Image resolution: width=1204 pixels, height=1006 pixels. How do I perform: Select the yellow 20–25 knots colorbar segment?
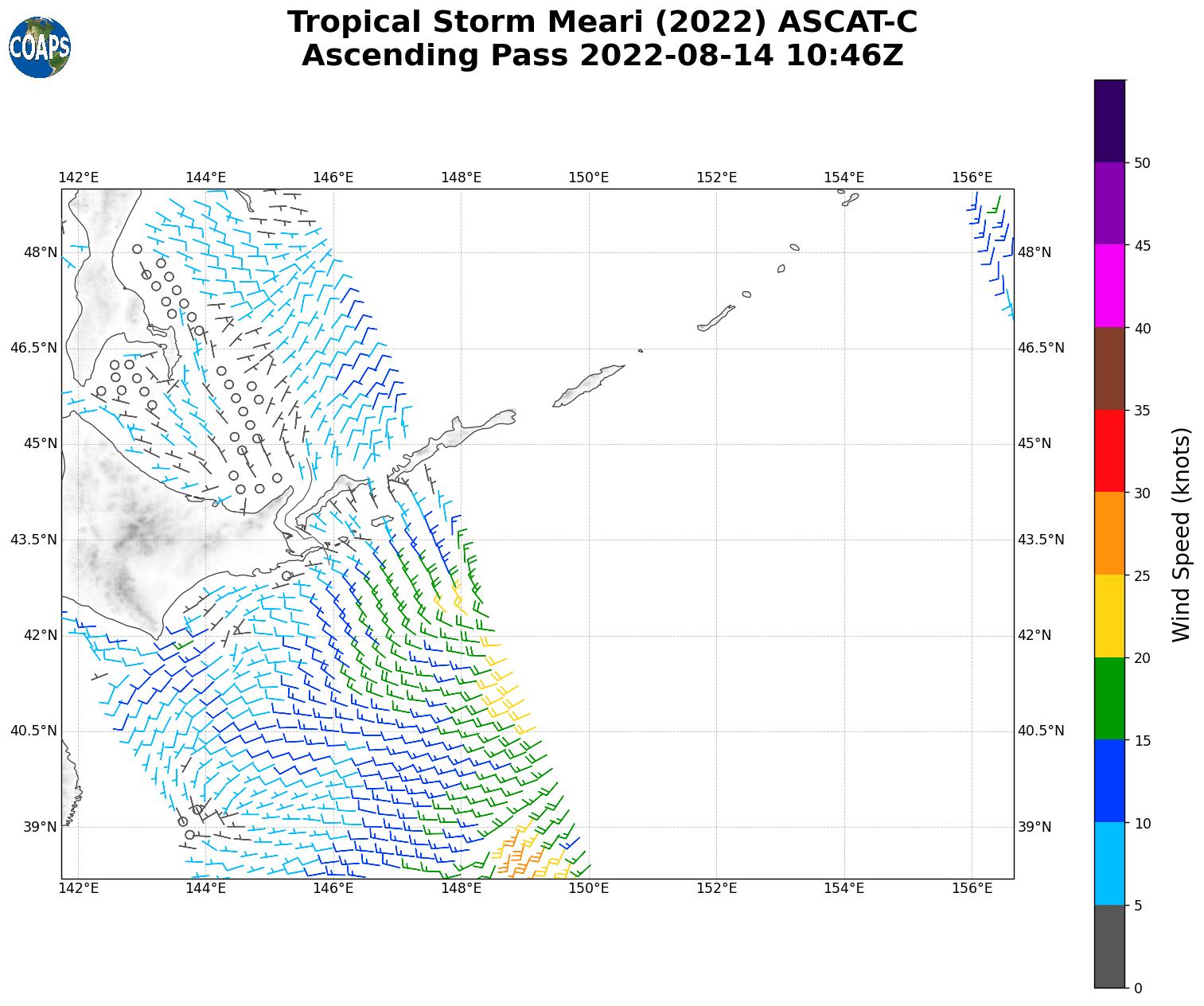(1110, 616)
